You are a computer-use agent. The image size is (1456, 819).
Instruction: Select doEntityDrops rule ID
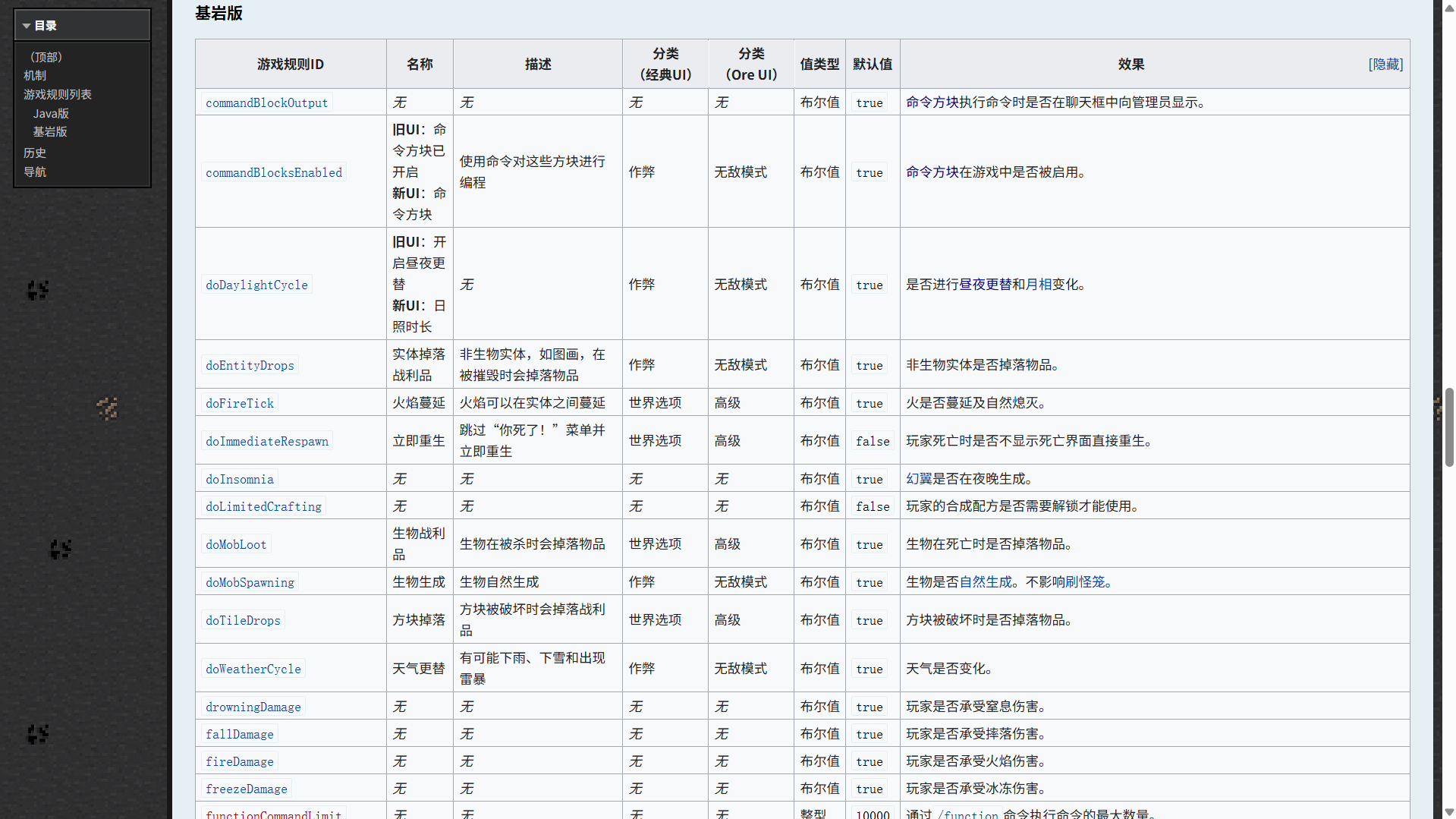[x=250, y=365]
